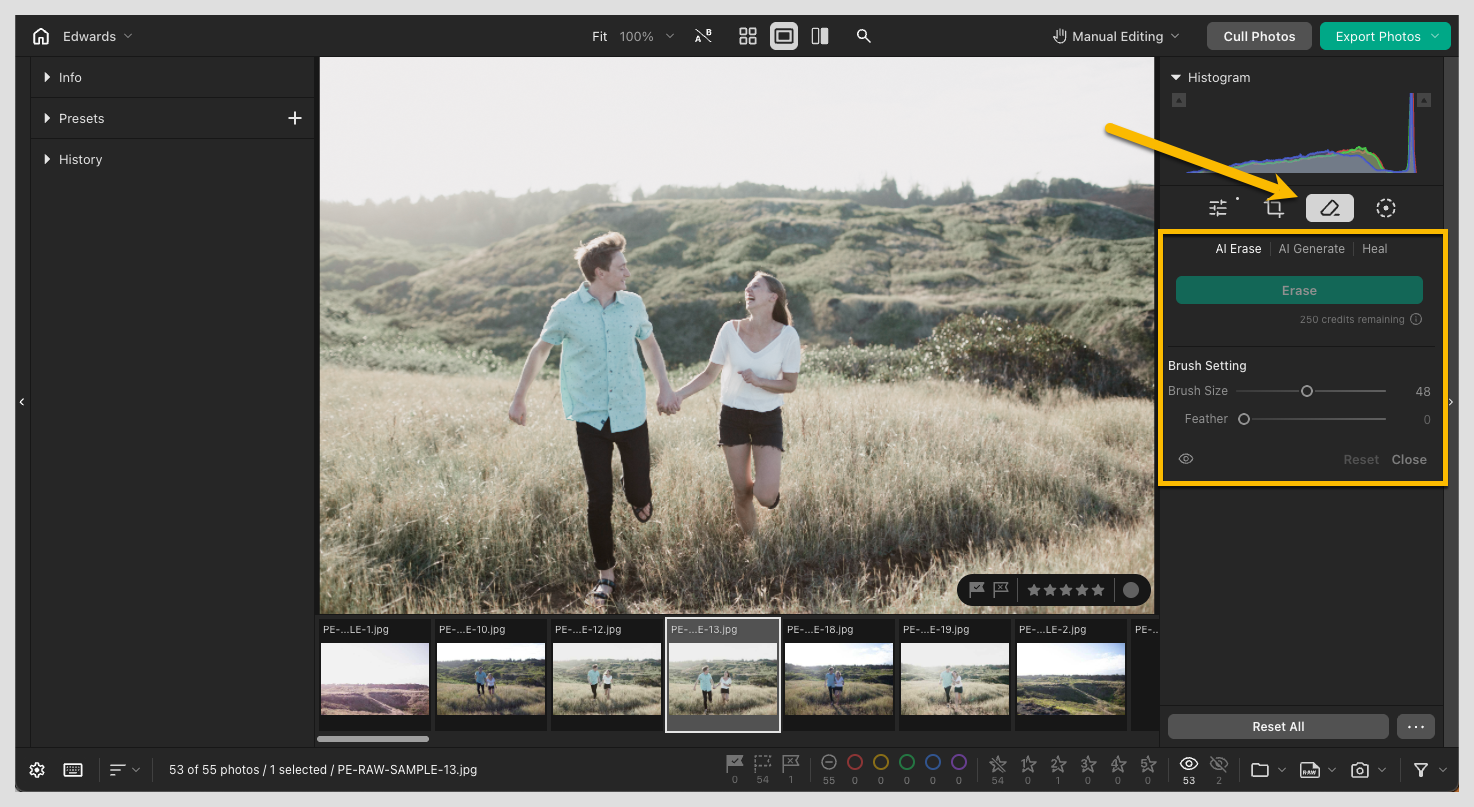Open the Manual Editing mode dropdown
The width and height of the screenshot is (1474, 807).
1116,36
